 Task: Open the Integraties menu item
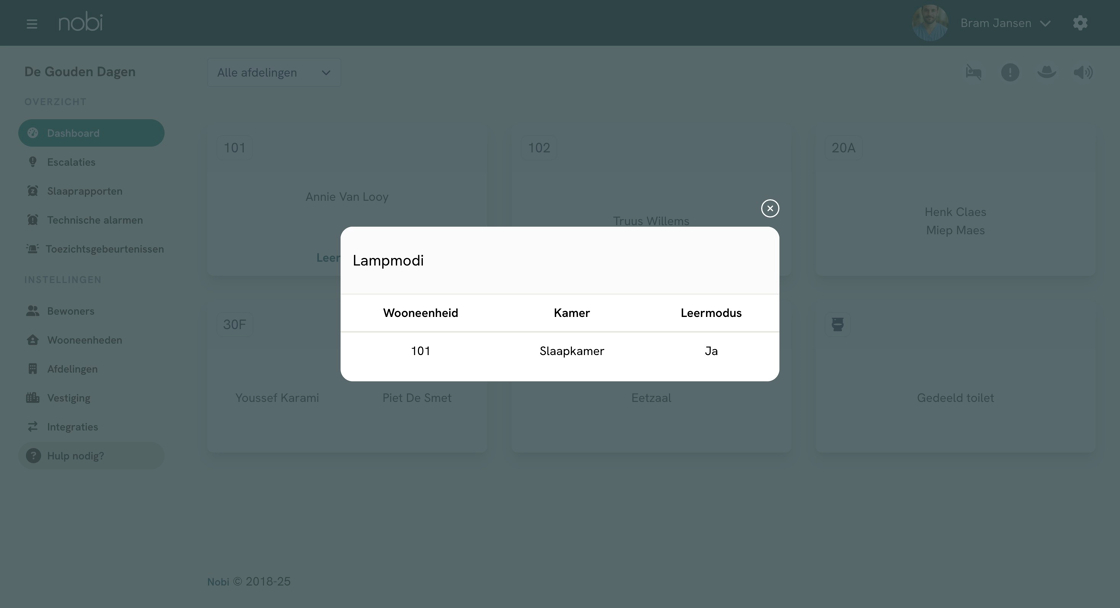(72, 427)
